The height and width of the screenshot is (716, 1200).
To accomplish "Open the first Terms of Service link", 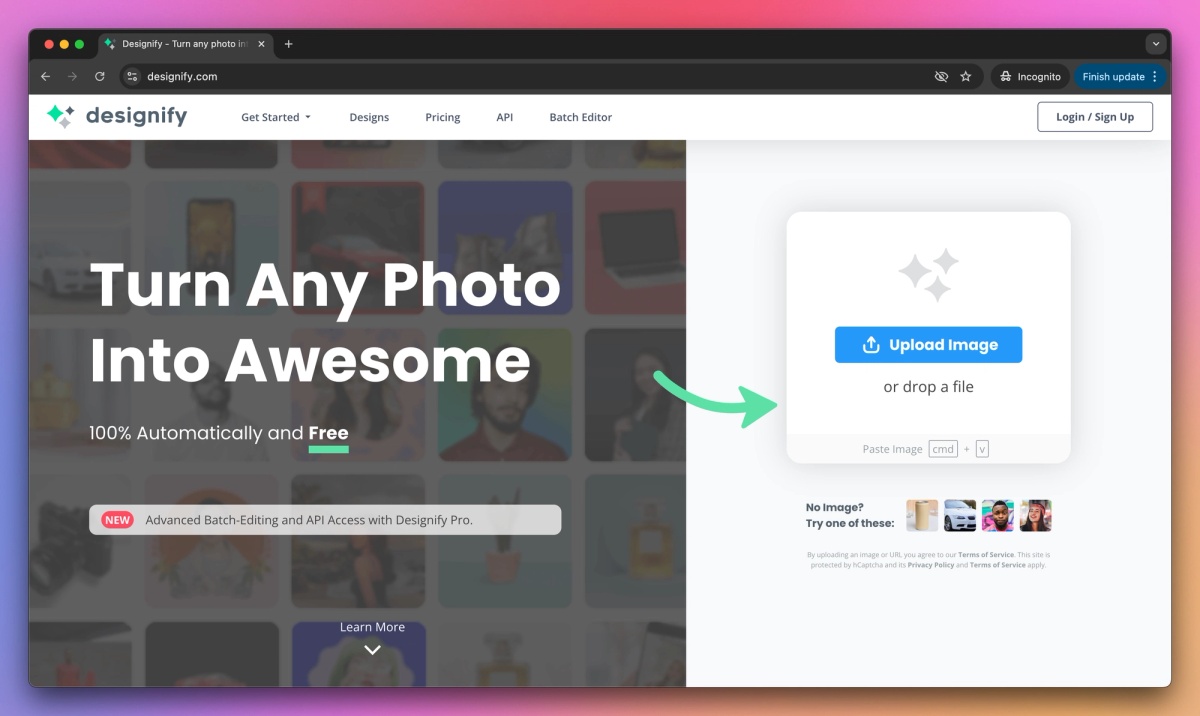I will (987, 554).
